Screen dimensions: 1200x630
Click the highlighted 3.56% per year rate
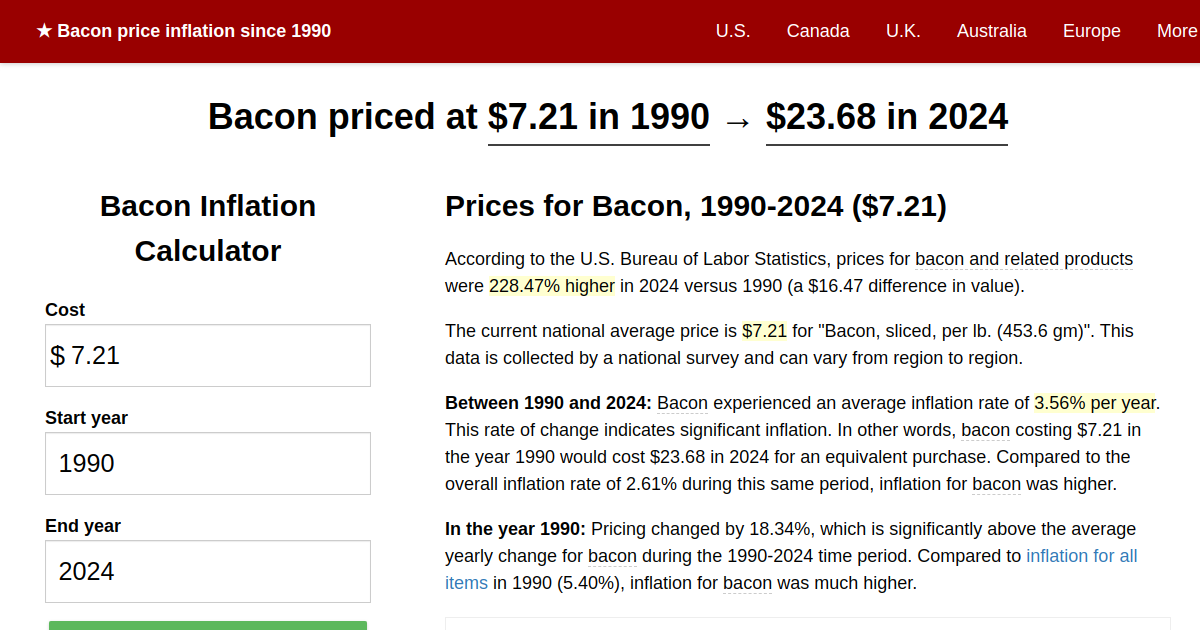point(1095,403)
